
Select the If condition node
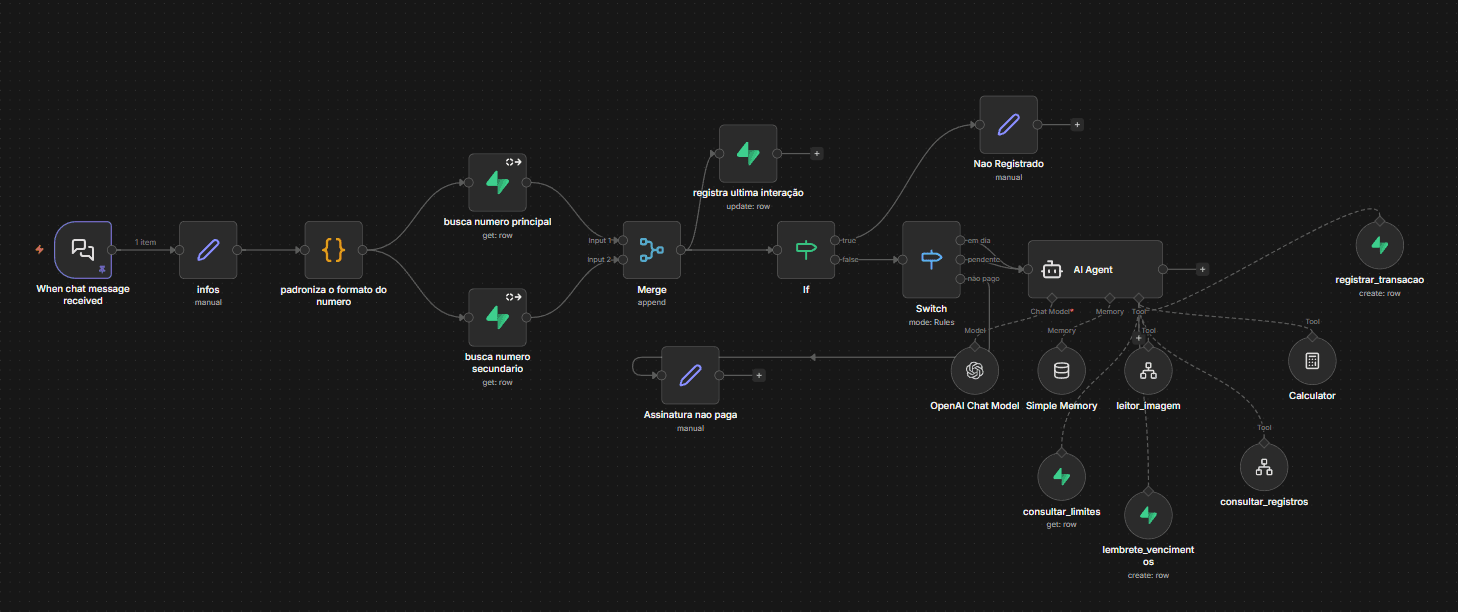click(805, 250)
